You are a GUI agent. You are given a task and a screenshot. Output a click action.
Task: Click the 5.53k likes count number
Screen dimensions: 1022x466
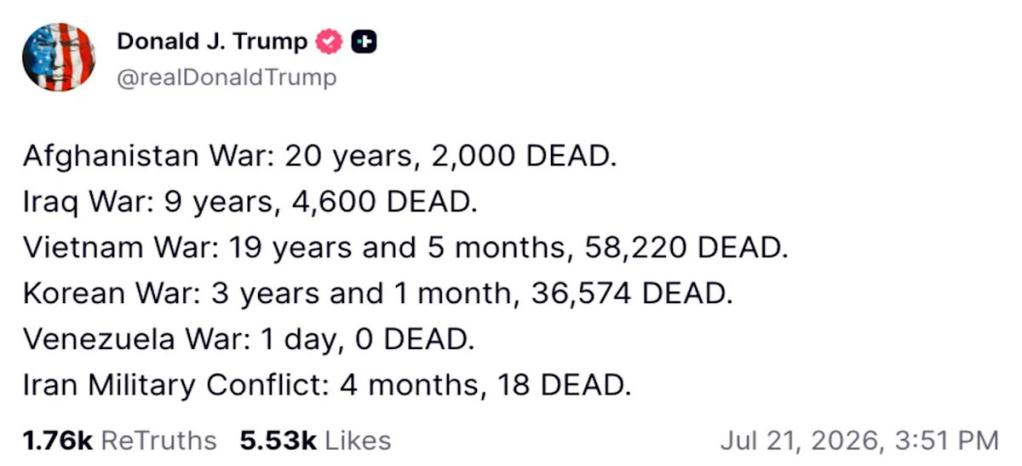point(278,441)
